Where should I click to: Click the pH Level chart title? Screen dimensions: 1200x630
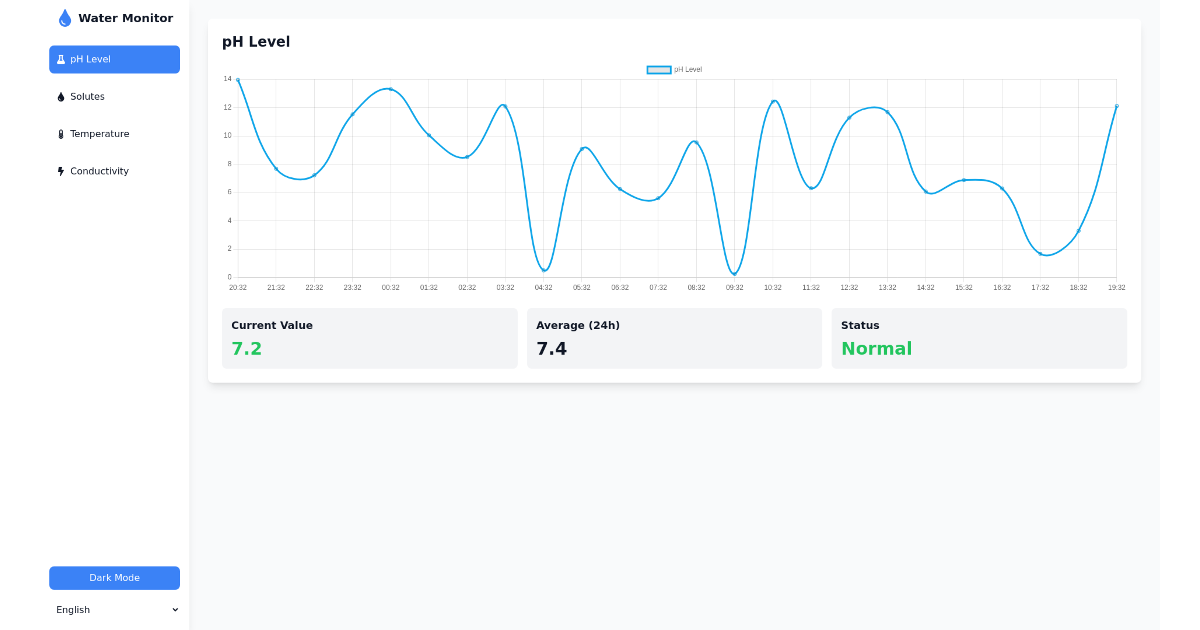click(256, 41)
